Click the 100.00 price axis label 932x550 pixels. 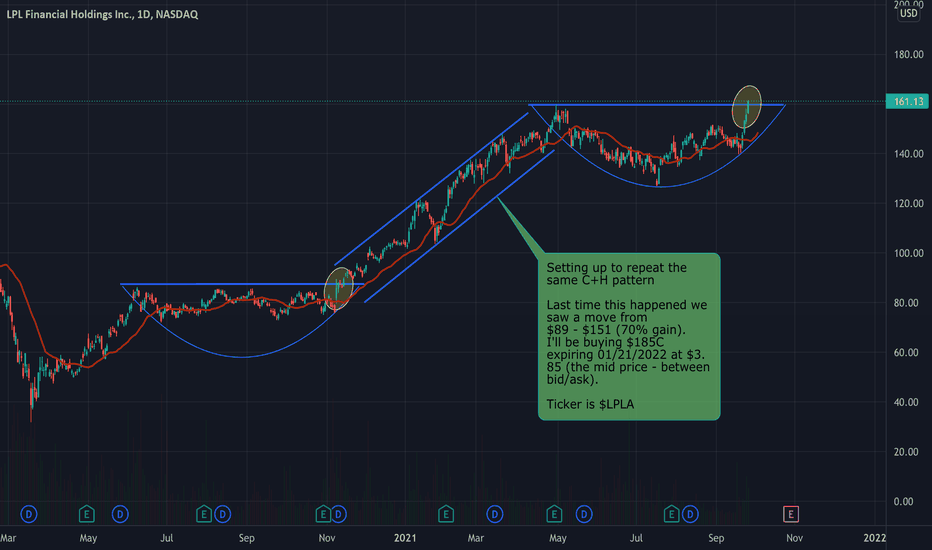909,253
